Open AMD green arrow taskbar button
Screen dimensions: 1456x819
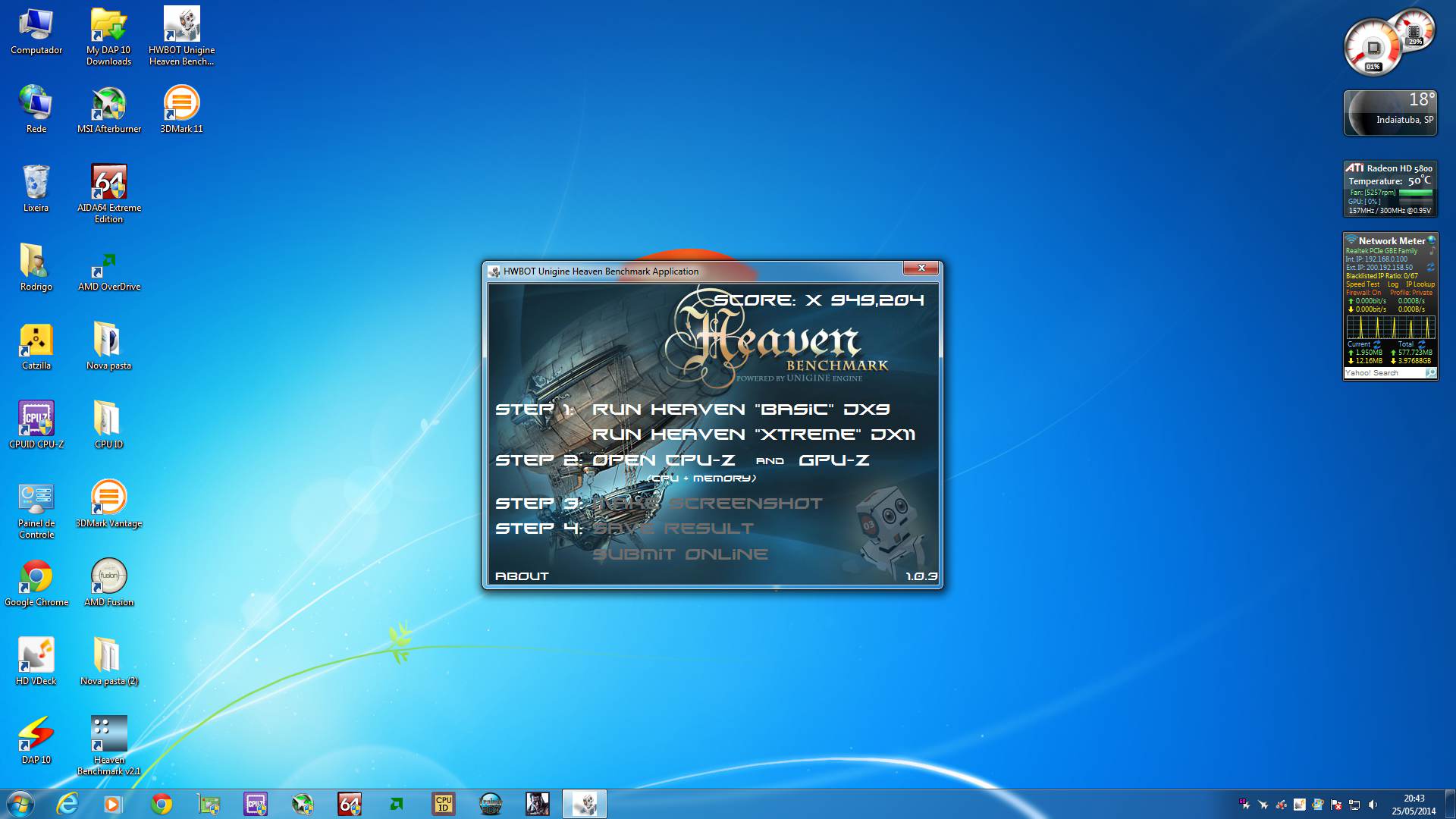397,804
